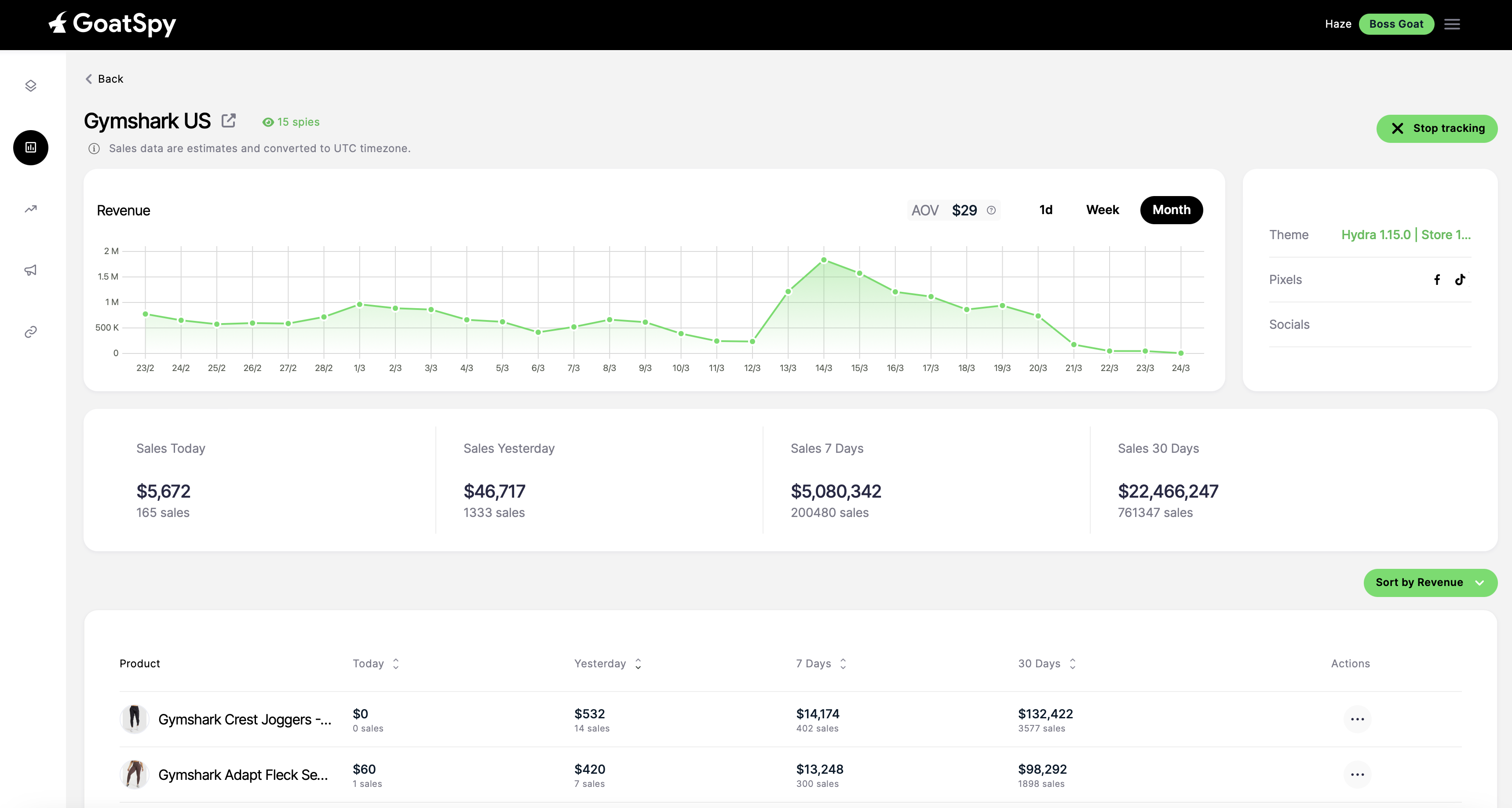The height and width of the screenshot is (808, 1512).
Task: Click the TikTok pixel icon
Action: (1461, 279)
